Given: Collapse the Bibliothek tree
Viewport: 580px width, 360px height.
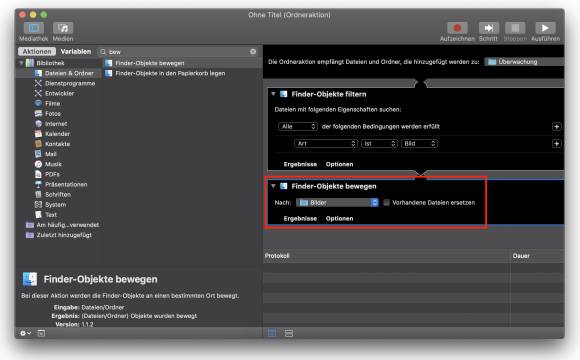Looking at the screenshot, I should 21,63.
